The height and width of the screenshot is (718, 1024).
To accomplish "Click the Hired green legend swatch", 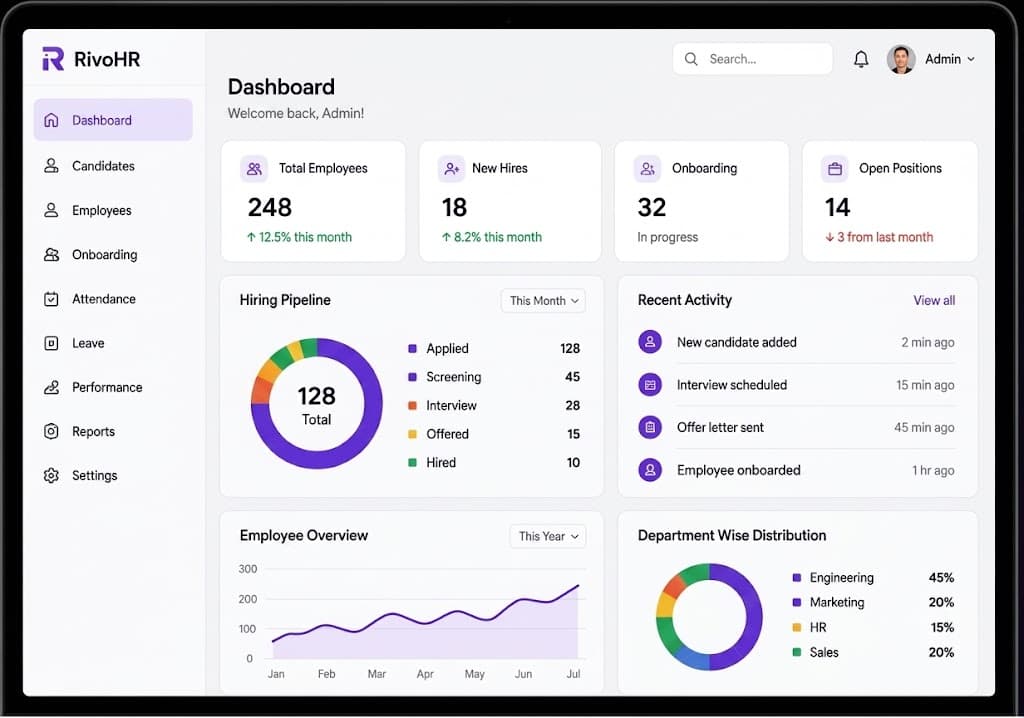I will [412, 463].
